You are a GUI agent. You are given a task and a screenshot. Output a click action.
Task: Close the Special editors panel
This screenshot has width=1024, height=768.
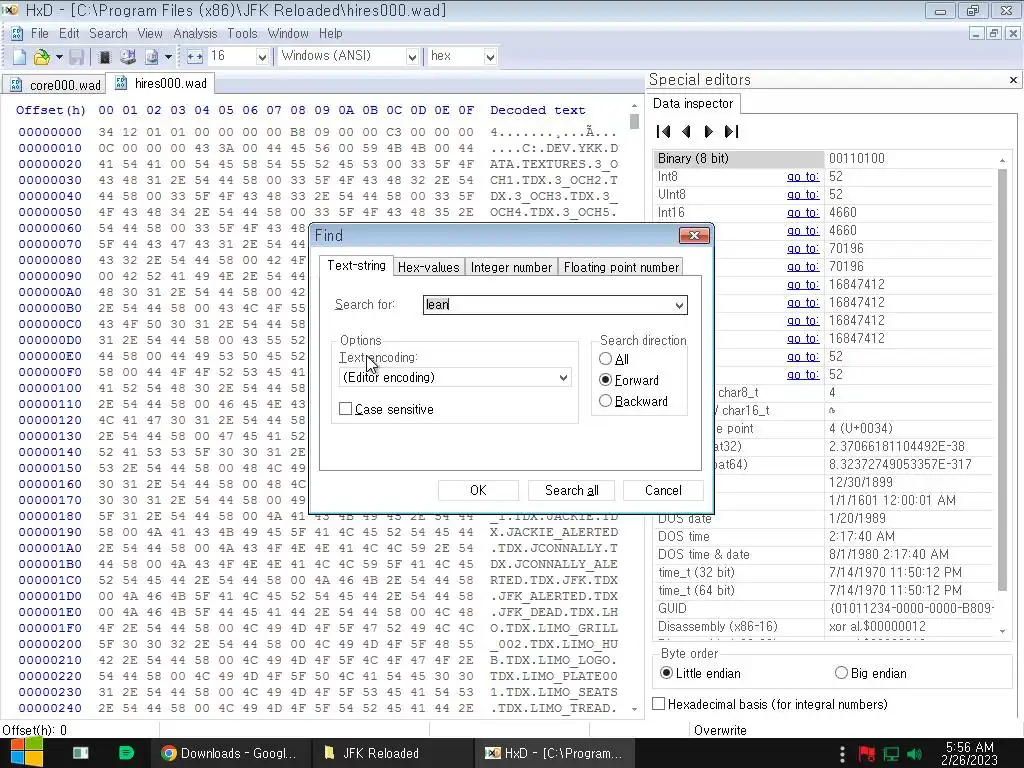pyautogui.click(x=1013, y=80)
